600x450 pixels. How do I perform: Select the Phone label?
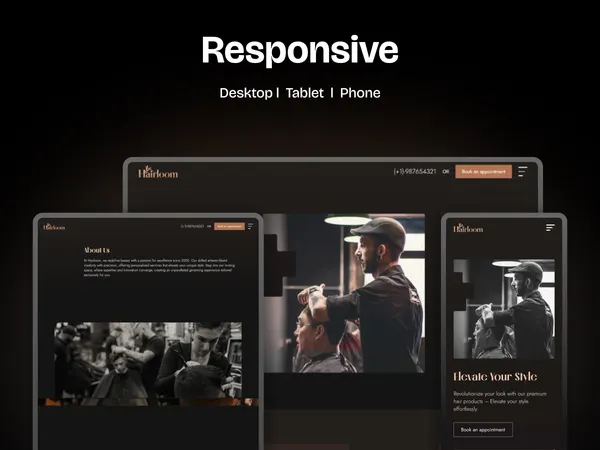tap(360, 93)
